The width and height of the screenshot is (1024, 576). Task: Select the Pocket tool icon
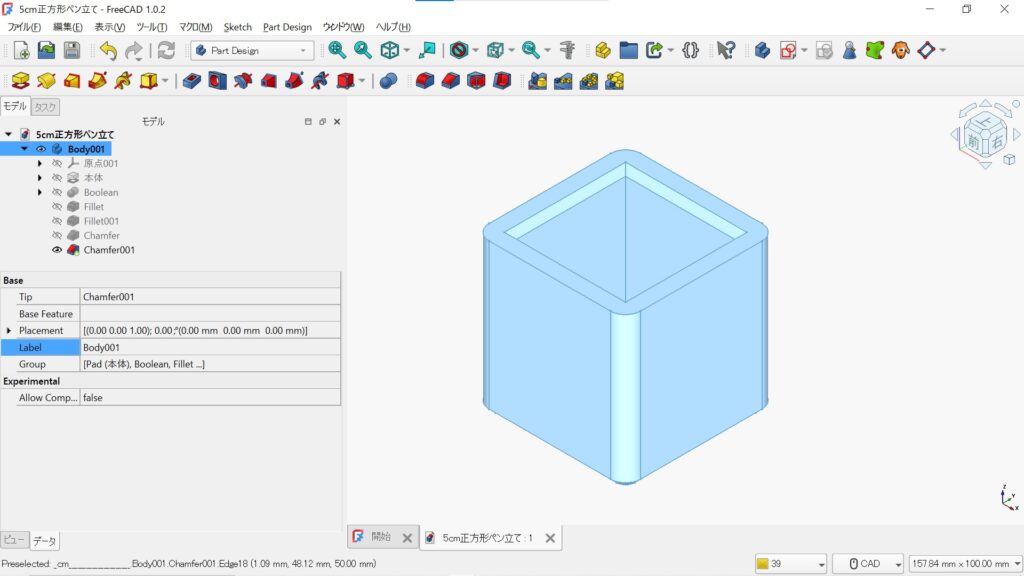click(191, 81)
